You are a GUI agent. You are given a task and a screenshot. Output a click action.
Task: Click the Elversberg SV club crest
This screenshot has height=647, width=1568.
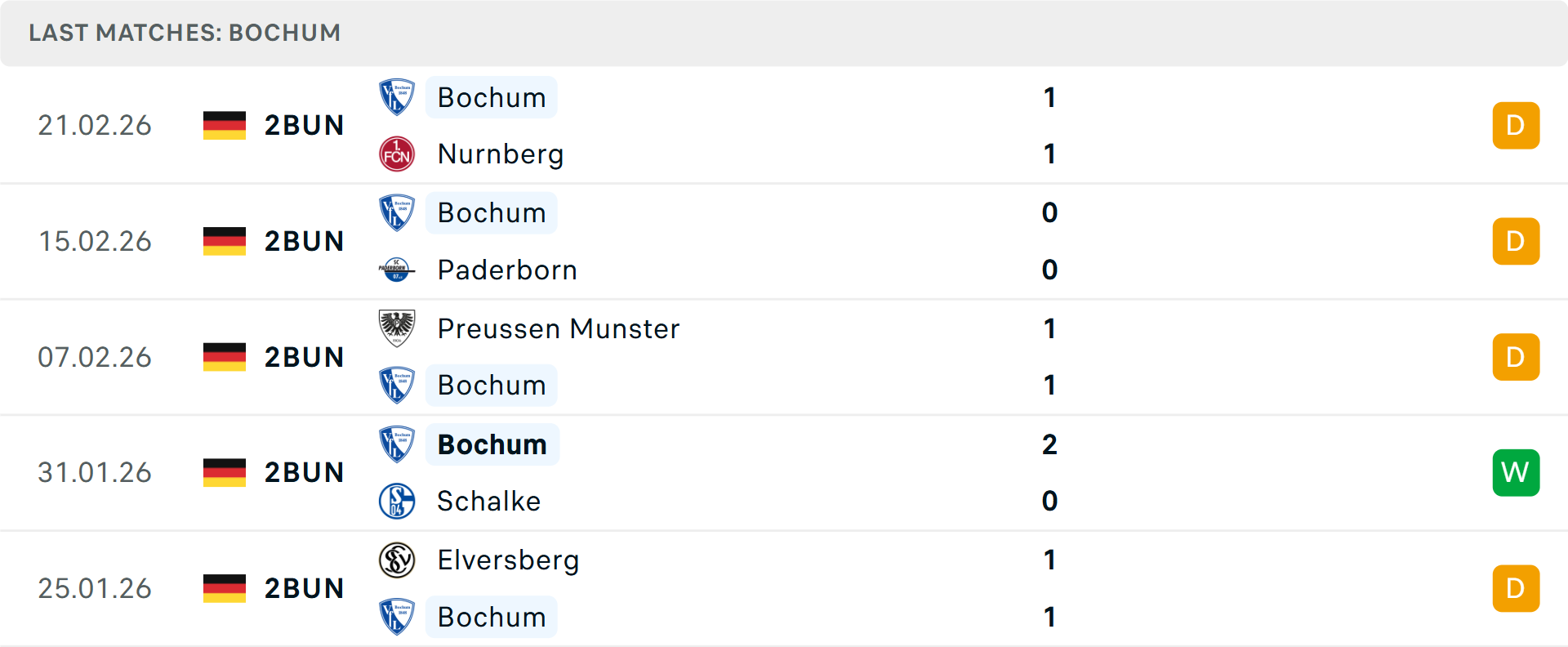pos(397,560)
